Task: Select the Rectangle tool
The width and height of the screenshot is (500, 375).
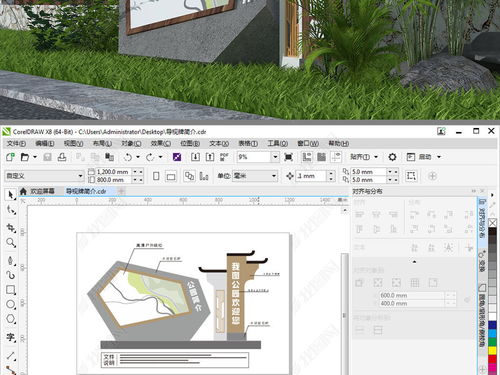Action: point(11,290)
